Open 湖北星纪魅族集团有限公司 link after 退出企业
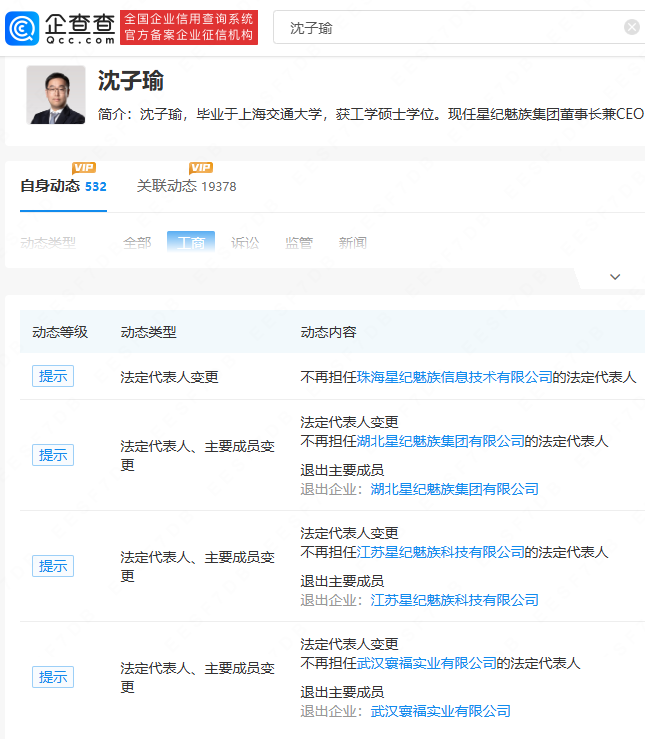 (454, 489)
